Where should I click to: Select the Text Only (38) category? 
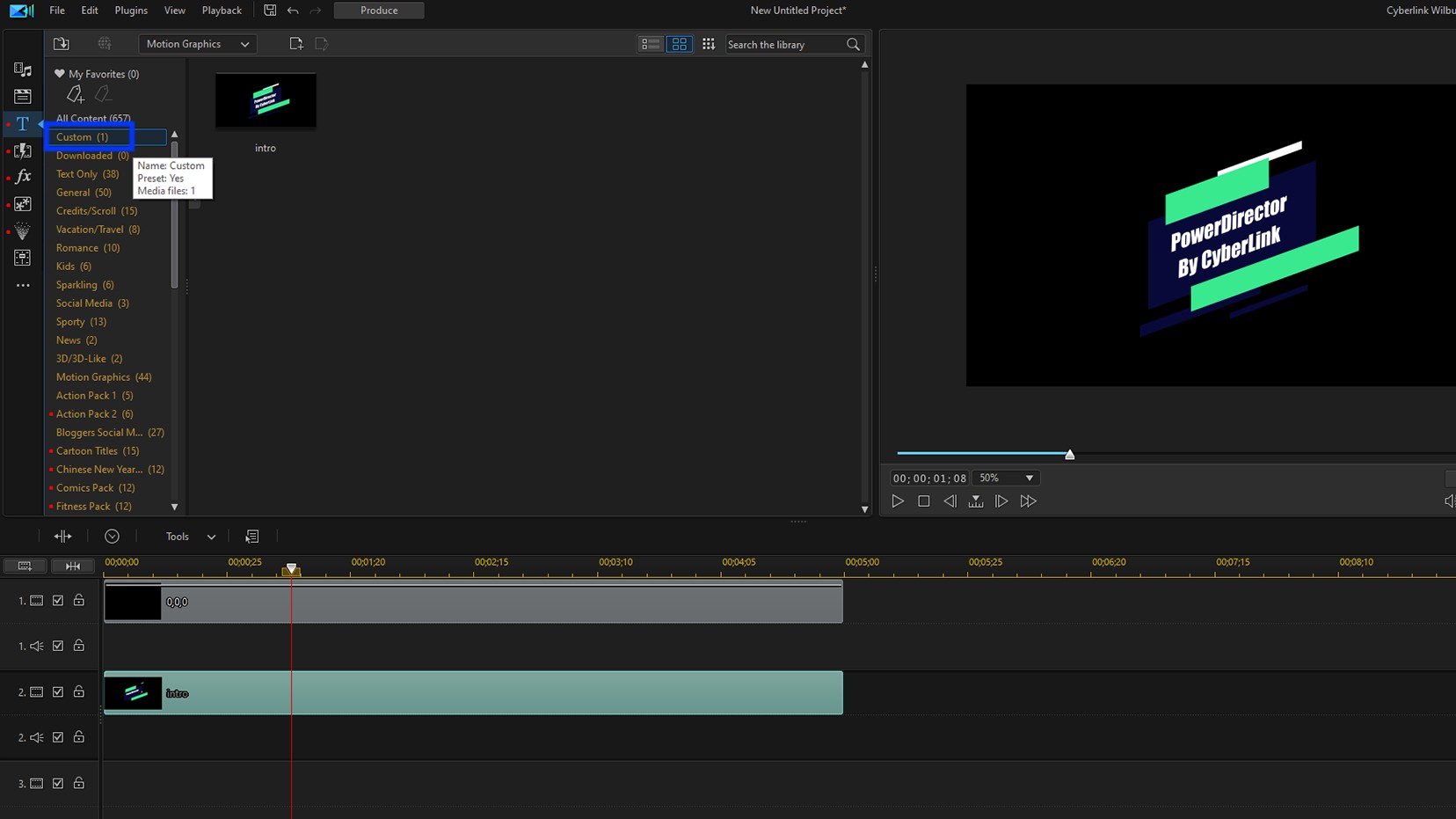[x=87, y=174]
